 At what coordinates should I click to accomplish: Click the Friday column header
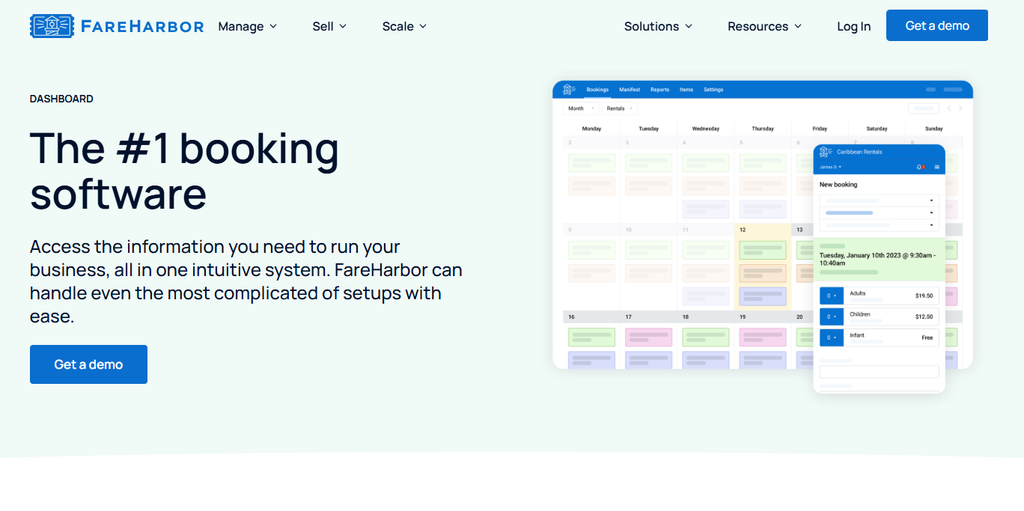click(820, 129)
